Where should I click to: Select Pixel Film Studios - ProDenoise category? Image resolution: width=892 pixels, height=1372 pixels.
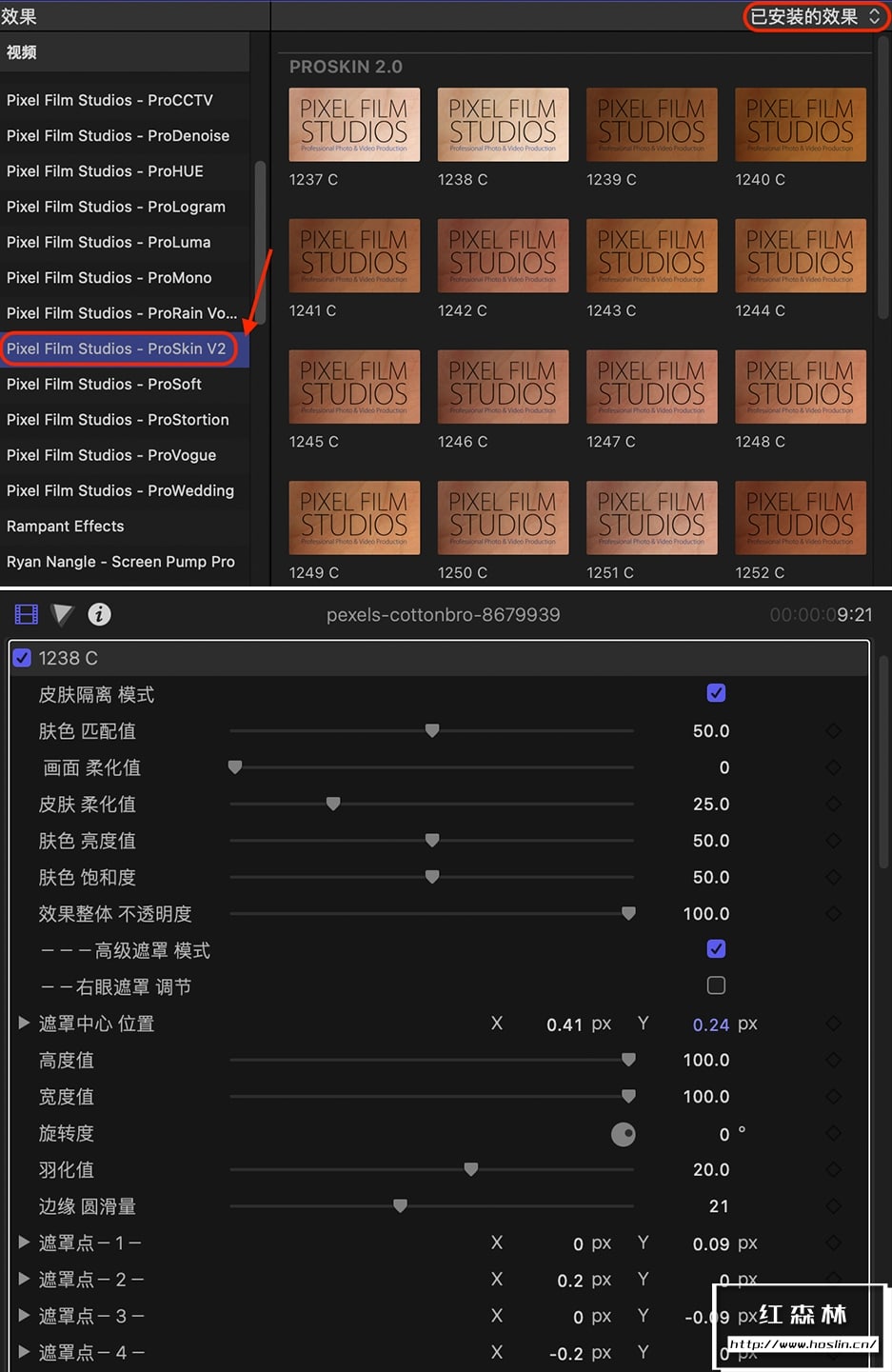[x=125, y=135]
